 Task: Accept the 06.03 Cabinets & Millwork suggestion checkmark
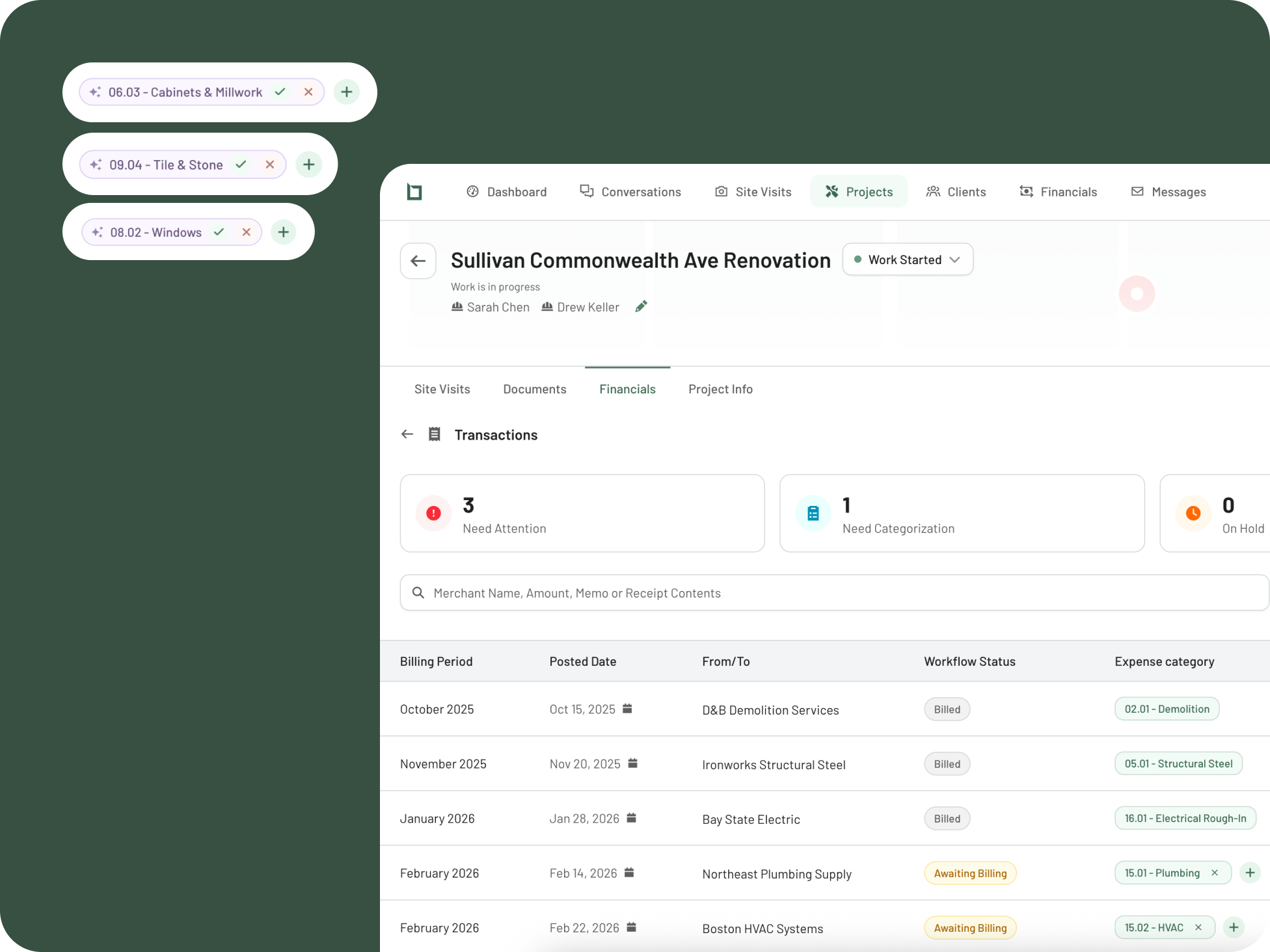[280, 92]
